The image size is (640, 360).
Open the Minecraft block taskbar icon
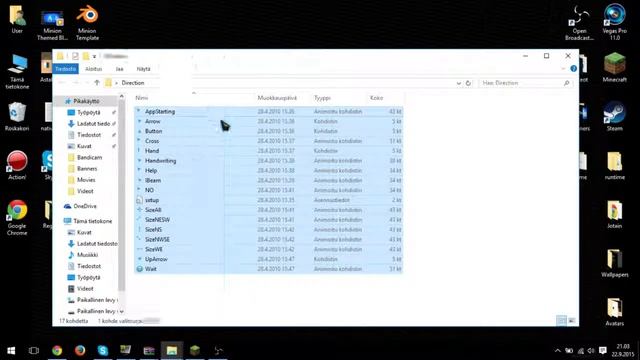click(x=195, y=351)
